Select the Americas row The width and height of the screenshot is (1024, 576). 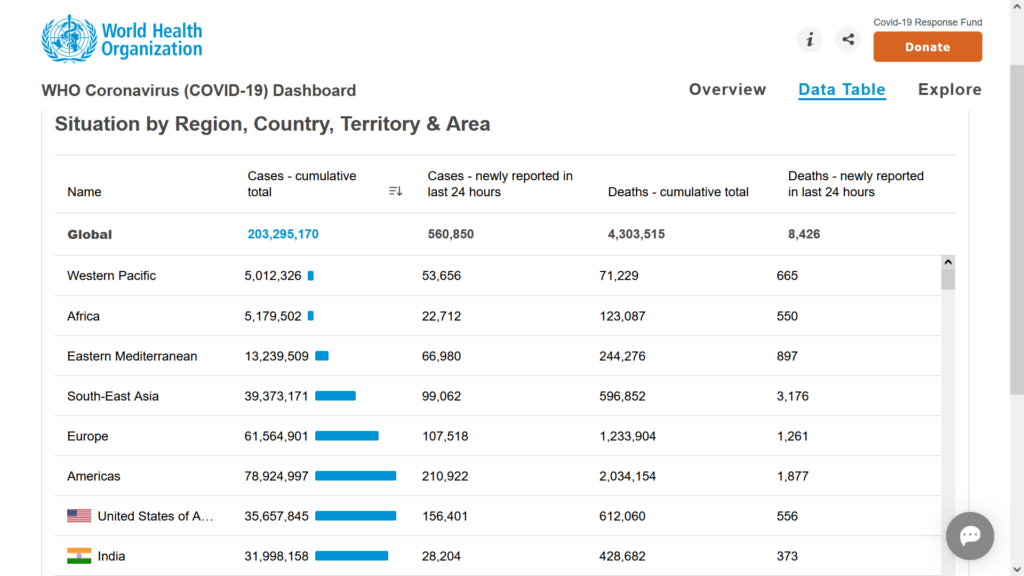[498, 476]
